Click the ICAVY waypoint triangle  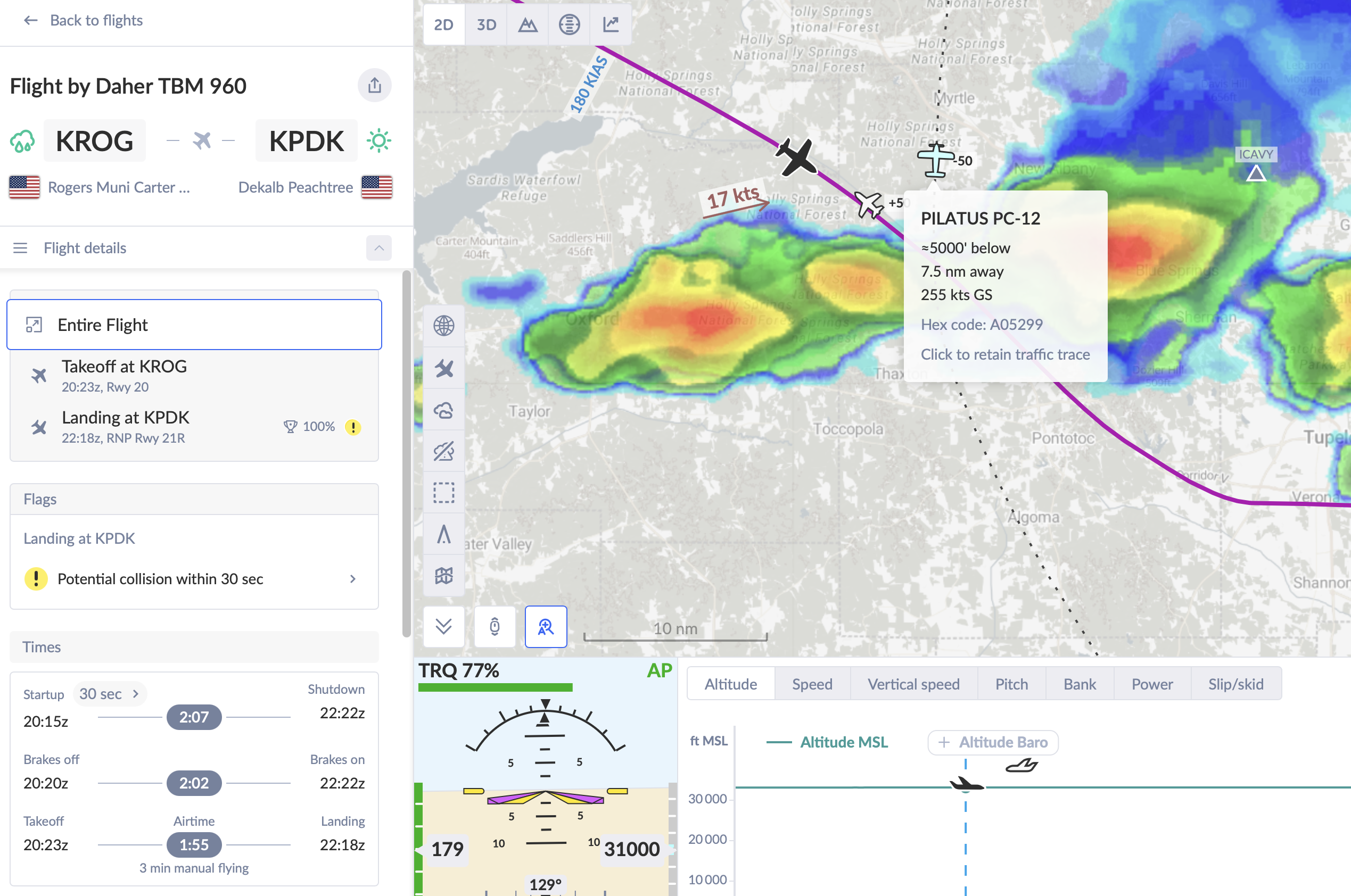(1256, 173)
